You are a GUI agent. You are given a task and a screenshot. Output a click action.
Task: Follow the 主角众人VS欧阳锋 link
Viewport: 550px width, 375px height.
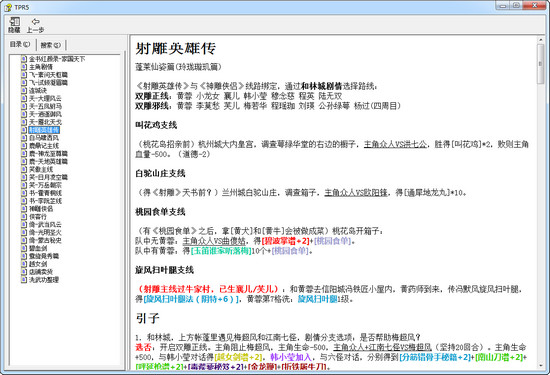pyautogui.click(x=356, y=193)
